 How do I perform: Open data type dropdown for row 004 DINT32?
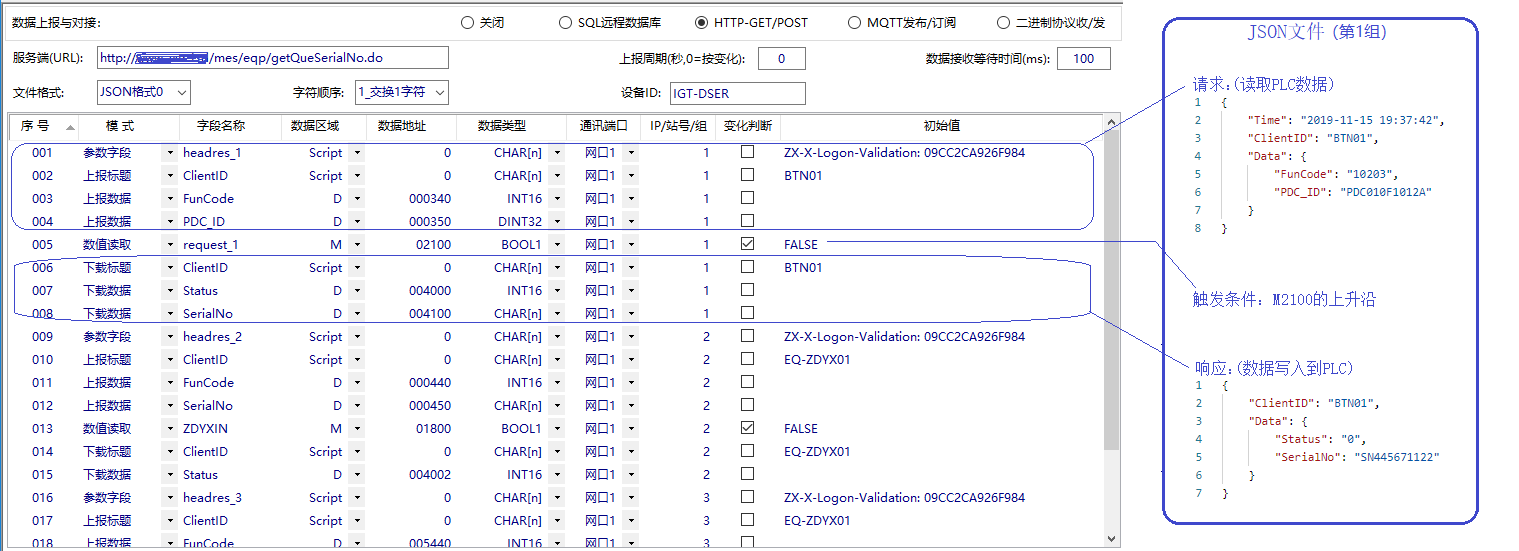pos(557,221)
